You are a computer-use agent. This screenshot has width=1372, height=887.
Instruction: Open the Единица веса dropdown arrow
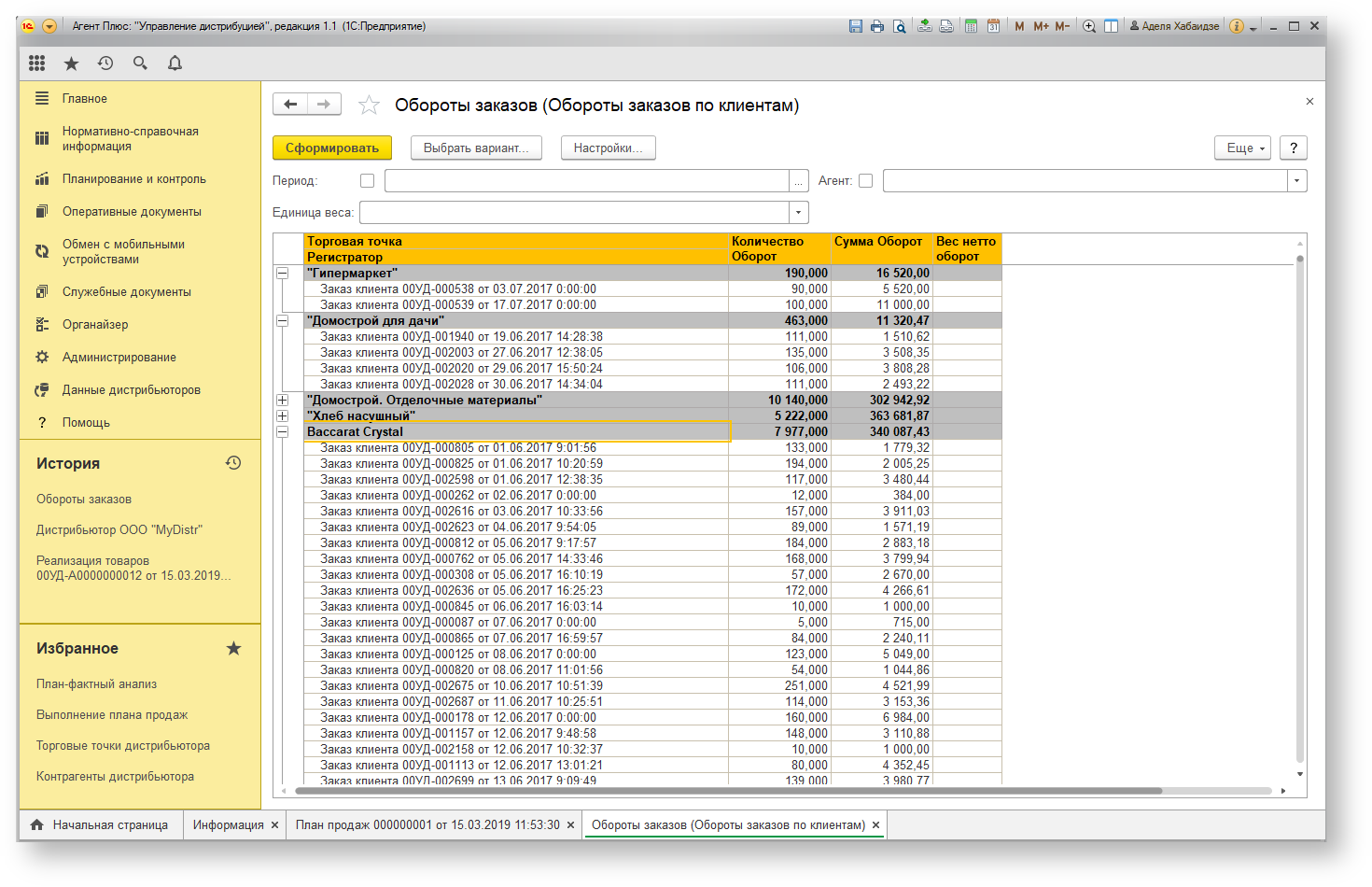(798, 212)
